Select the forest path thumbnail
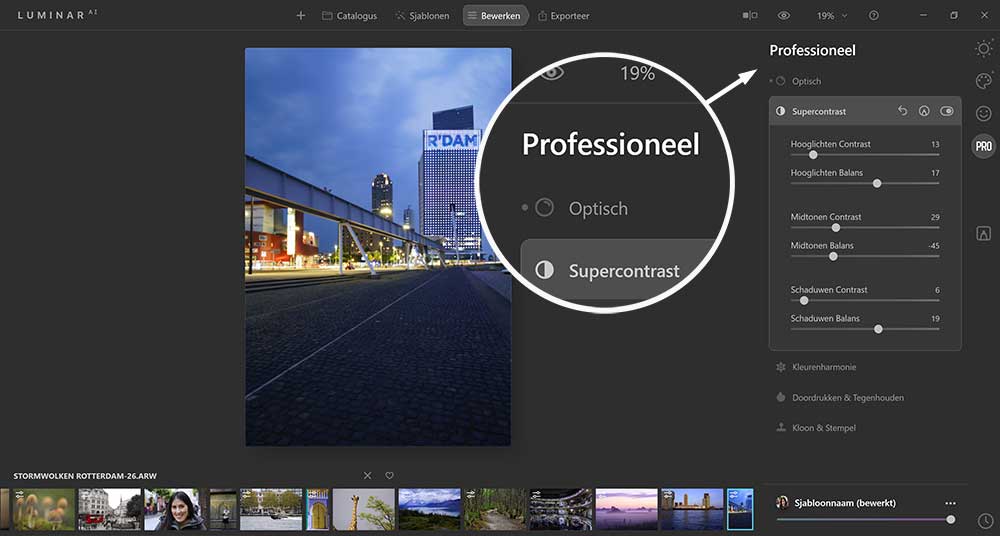This screenshot has width=1000, height=536. pyautogui.click(x=495, y=509)
